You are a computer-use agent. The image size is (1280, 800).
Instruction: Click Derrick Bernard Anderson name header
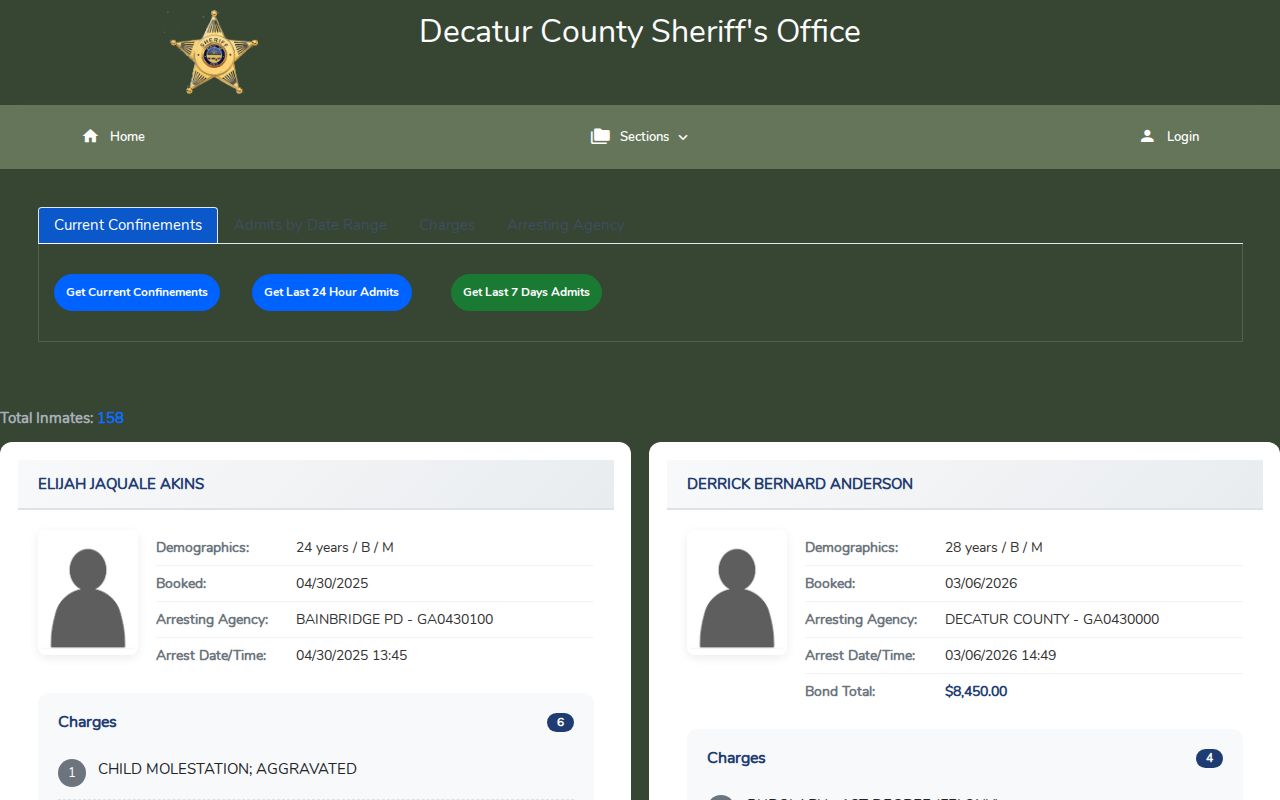click(800, 484)
